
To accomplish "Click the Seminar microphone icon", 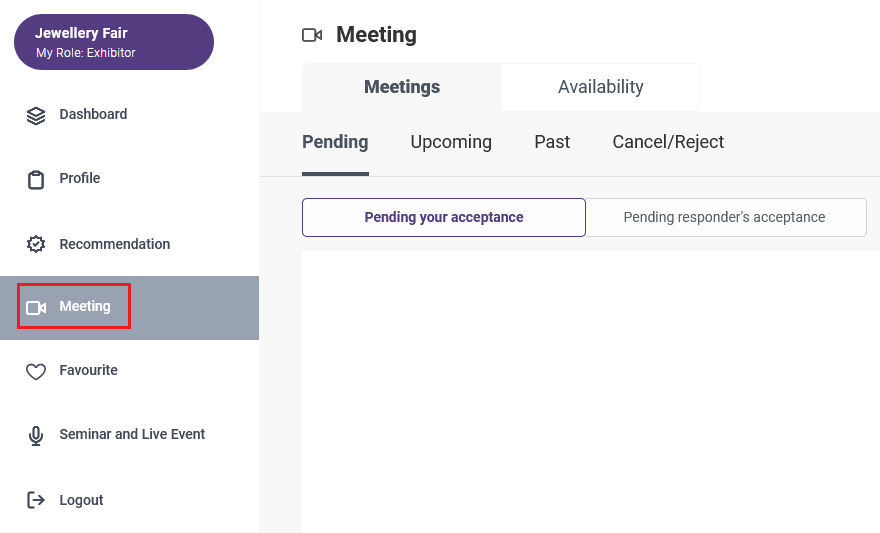I will (x=36, y=436).
